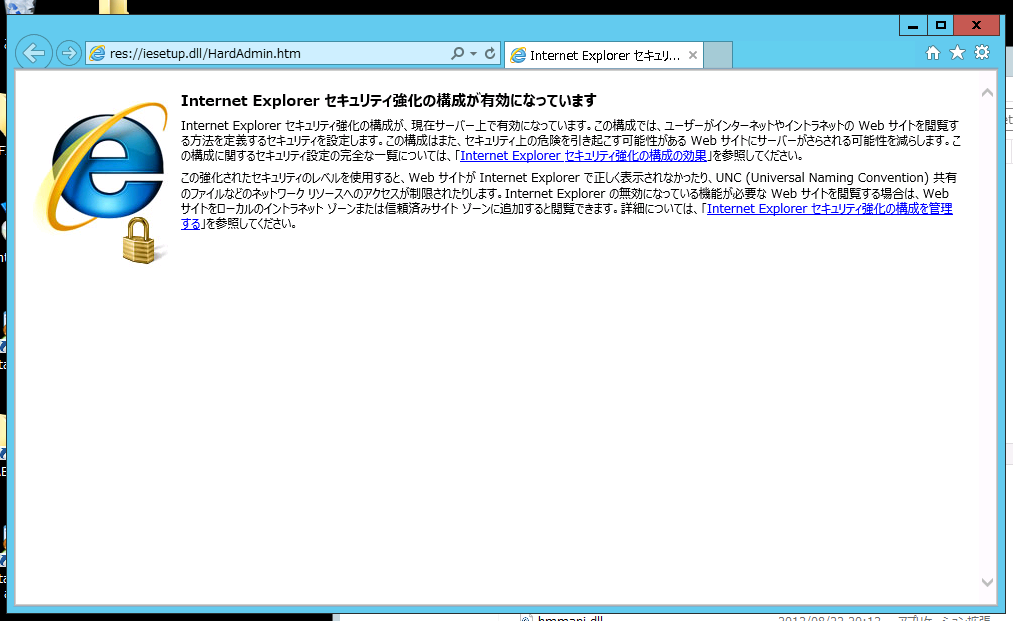Open Favorites with the star icon
1013x621 pixels.
pyautogui.click(x=957, y=53)
